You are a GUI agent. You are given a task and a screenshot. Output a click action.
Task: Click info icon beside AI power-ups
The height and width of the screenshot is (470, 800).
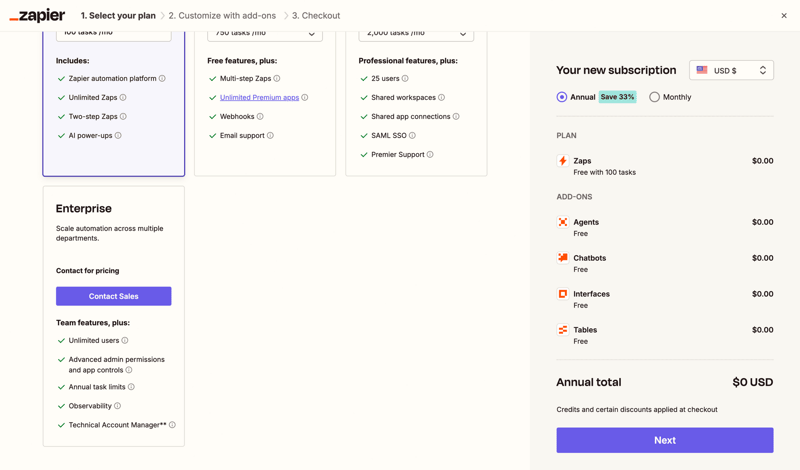click(x=118, y=136)
